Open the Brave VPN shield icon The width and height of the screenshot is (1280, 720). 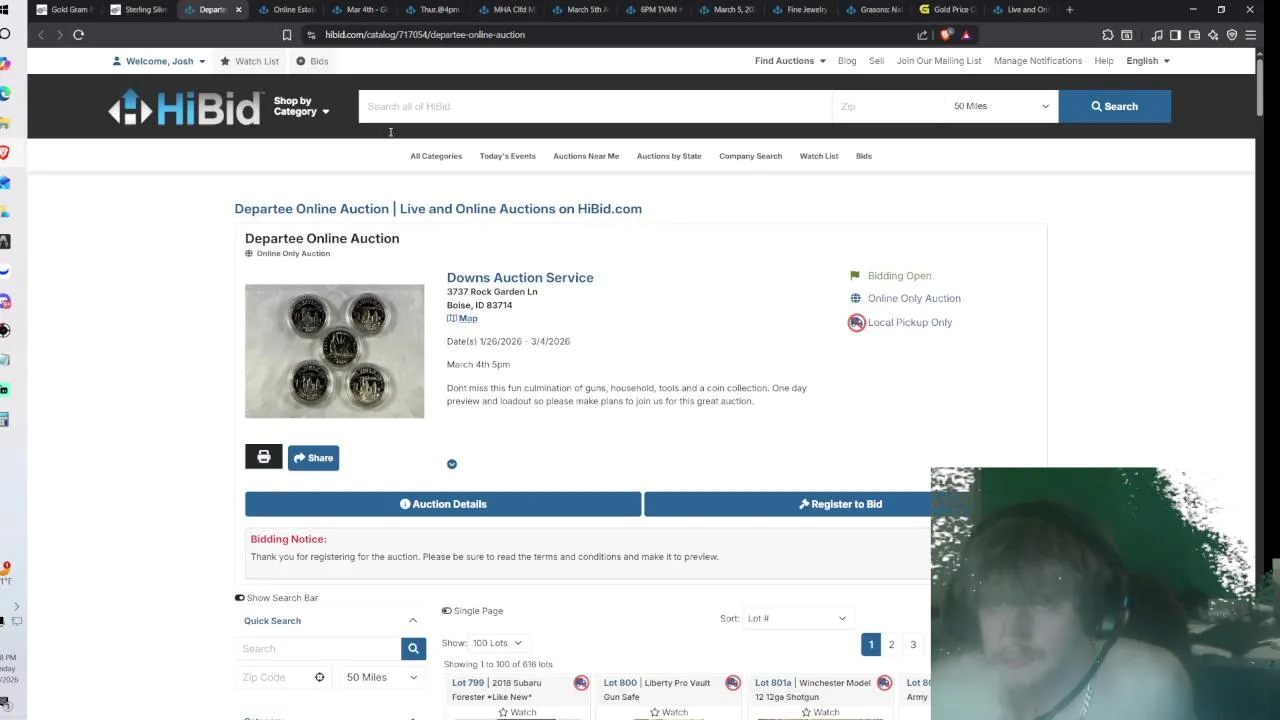tap(1232, 35)
